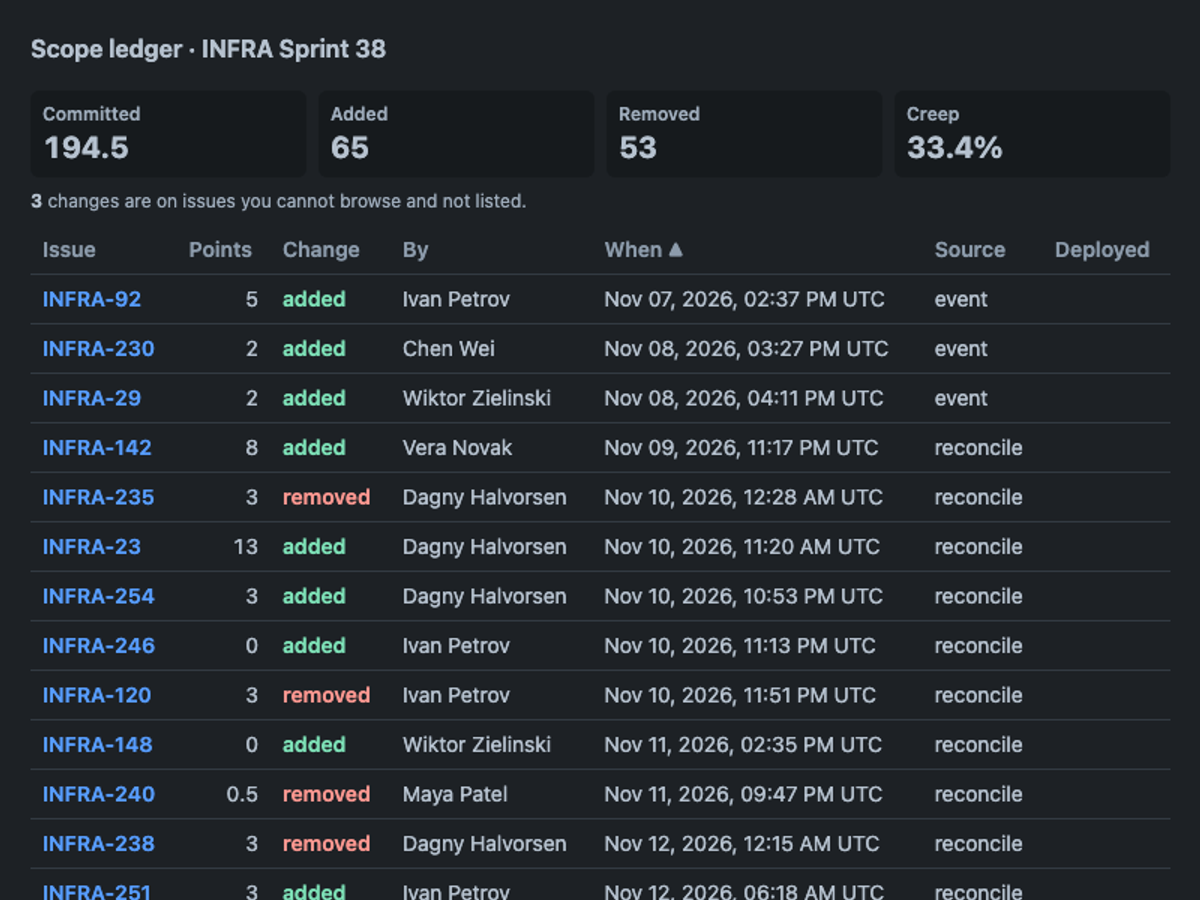Open issue INFRA-148
Image resolution: width=1200 pixels, height=900 pixels.
coord(98,745)
